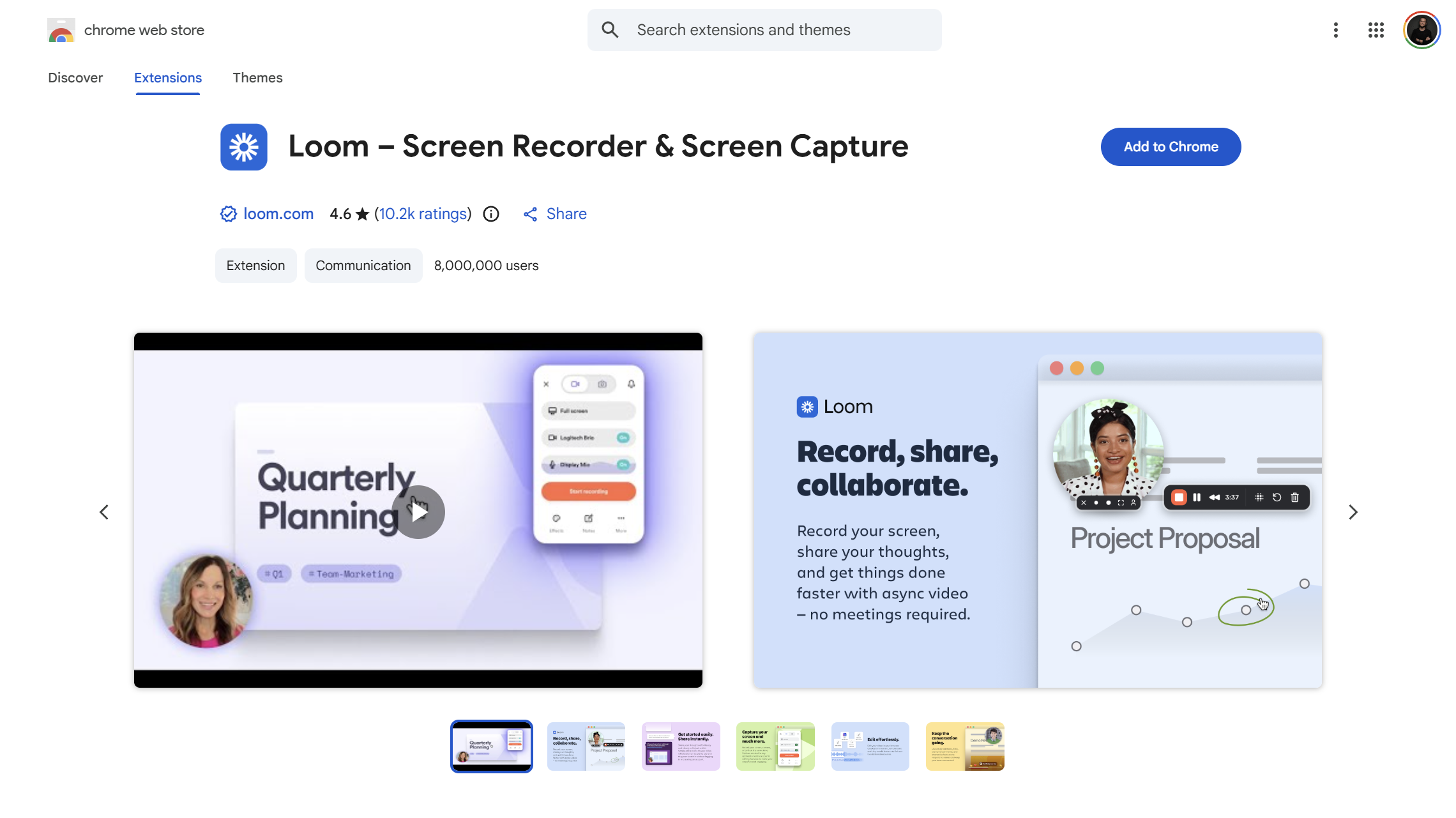Click the Communication category chip
Screen dimensions: 1456x818
click(363, 266)
